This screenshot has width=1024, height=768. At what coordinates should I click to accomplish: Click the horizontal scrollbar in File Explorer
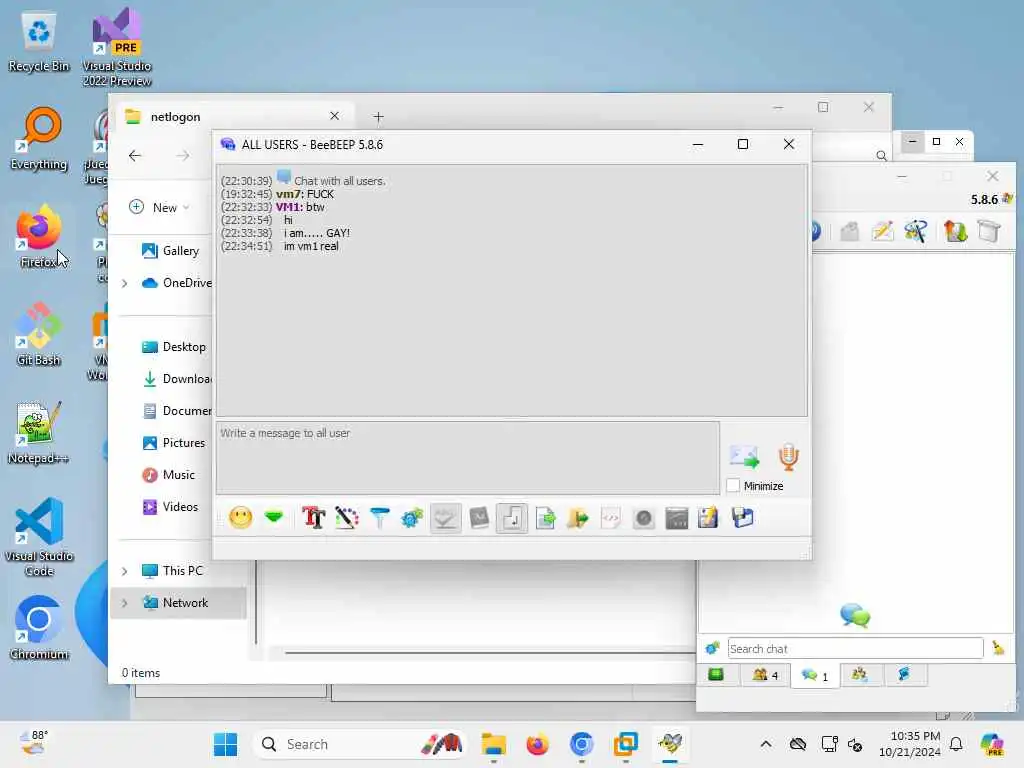click(490, 652)
